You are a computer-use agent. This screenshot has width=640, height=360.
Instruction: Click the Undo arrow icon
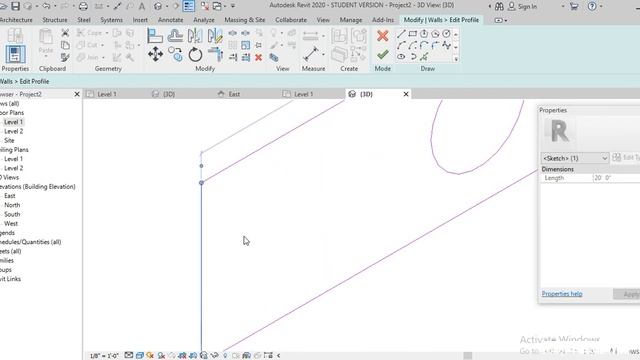[46, 6]
